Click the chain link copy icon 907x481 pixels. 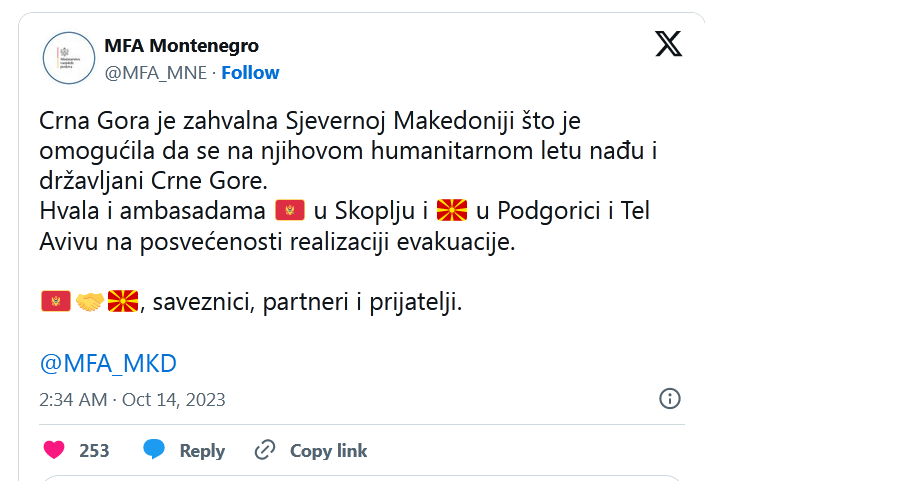(x=265, y=450)
